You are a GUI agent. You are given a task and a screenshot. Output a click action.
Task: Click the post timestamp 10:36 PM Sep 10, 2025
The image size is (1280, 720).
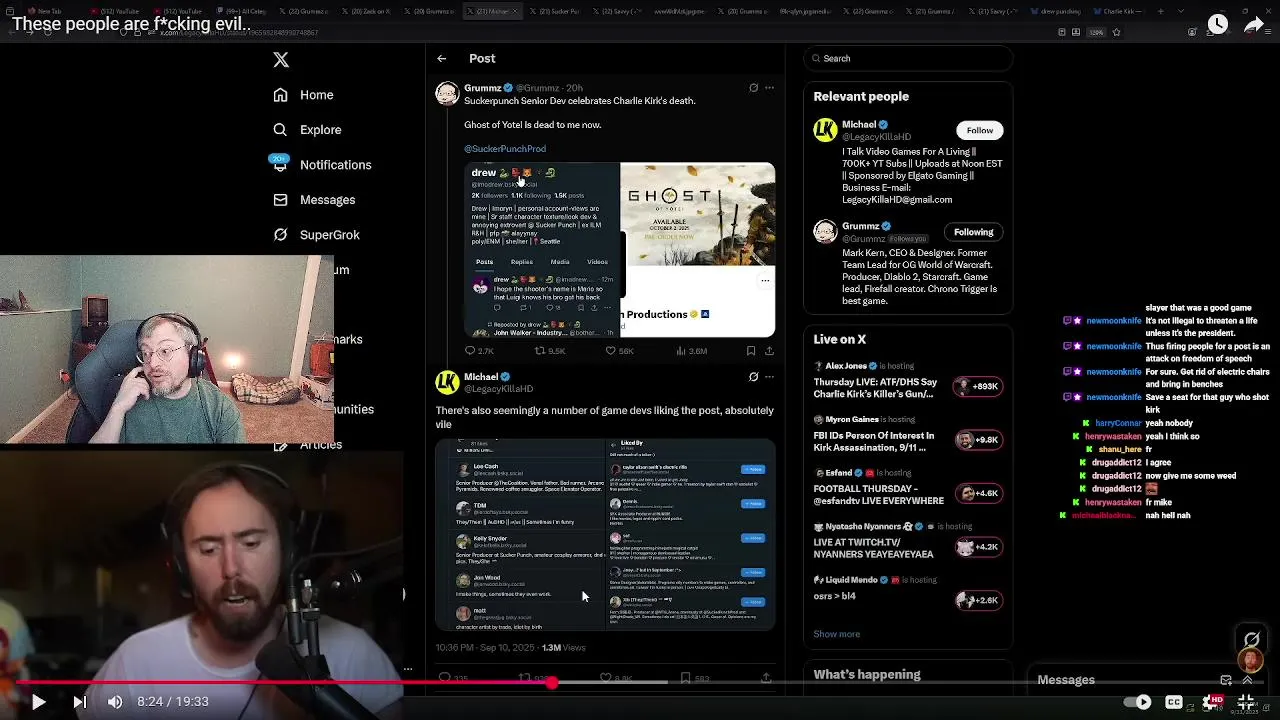485,648
